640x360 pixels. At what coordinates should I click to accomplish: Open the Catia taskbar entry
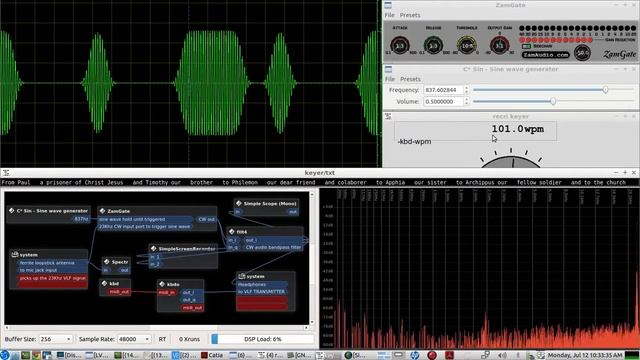tap(212, 356)
